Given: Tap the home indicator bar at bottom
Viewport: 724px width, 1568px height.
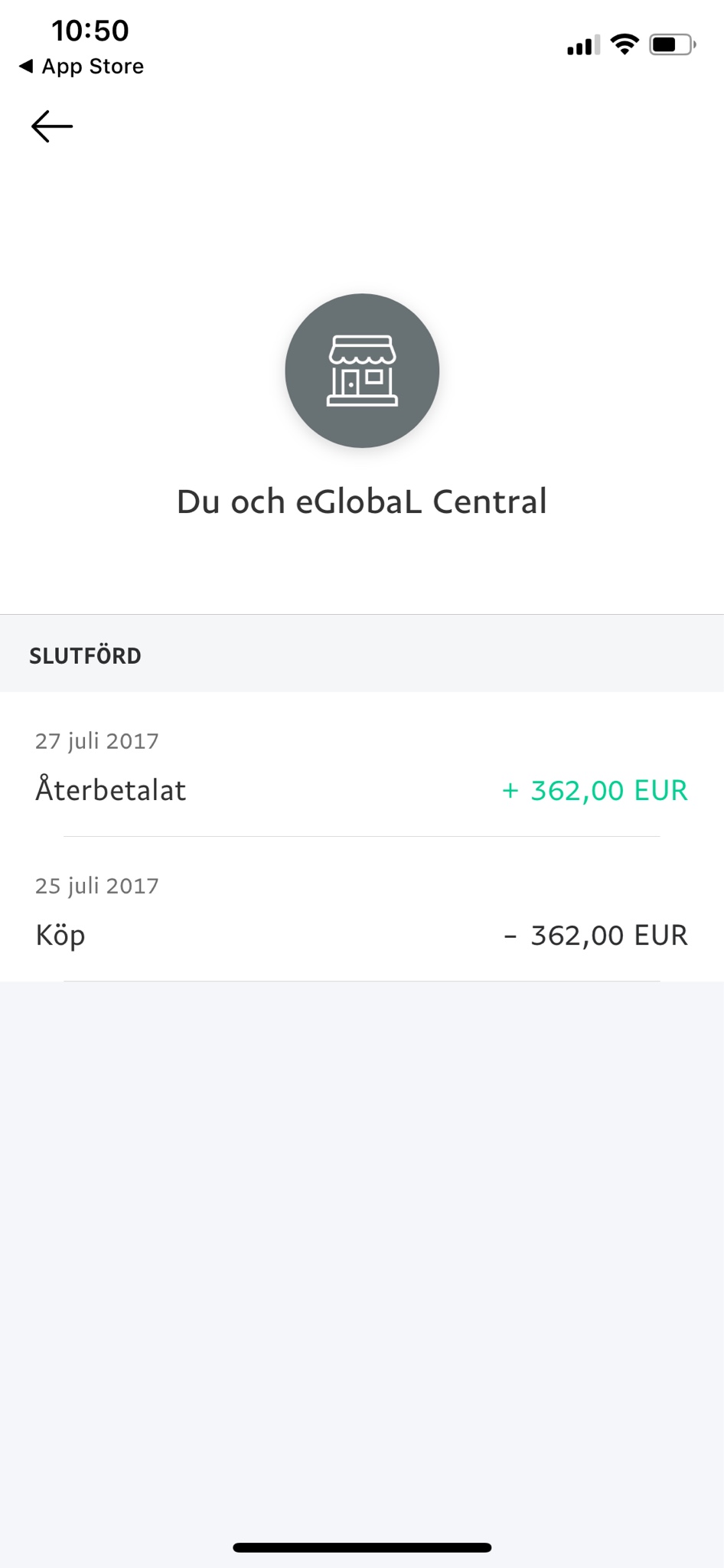Looking at the screenshot, I should (x=362, y=1547).
